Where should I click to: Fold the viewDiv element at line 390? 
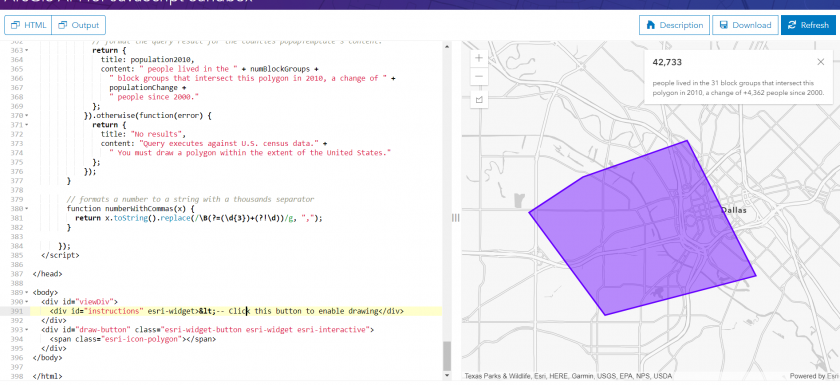click(x=27, y=302)
